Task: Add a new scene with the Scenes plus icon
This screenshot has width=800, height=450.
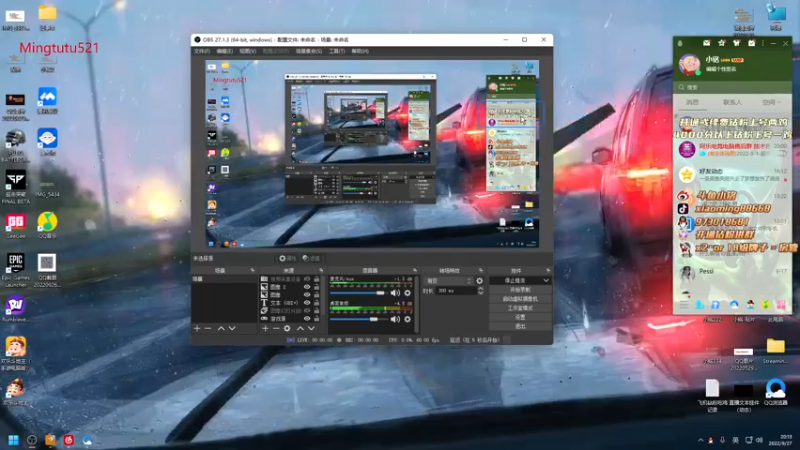Action: click(197, 328)
